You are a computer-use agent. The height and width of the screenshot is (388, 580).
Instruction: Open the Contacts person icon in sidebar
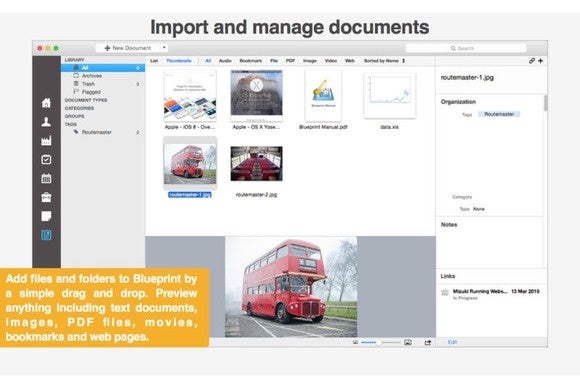(x=46, y=122)
